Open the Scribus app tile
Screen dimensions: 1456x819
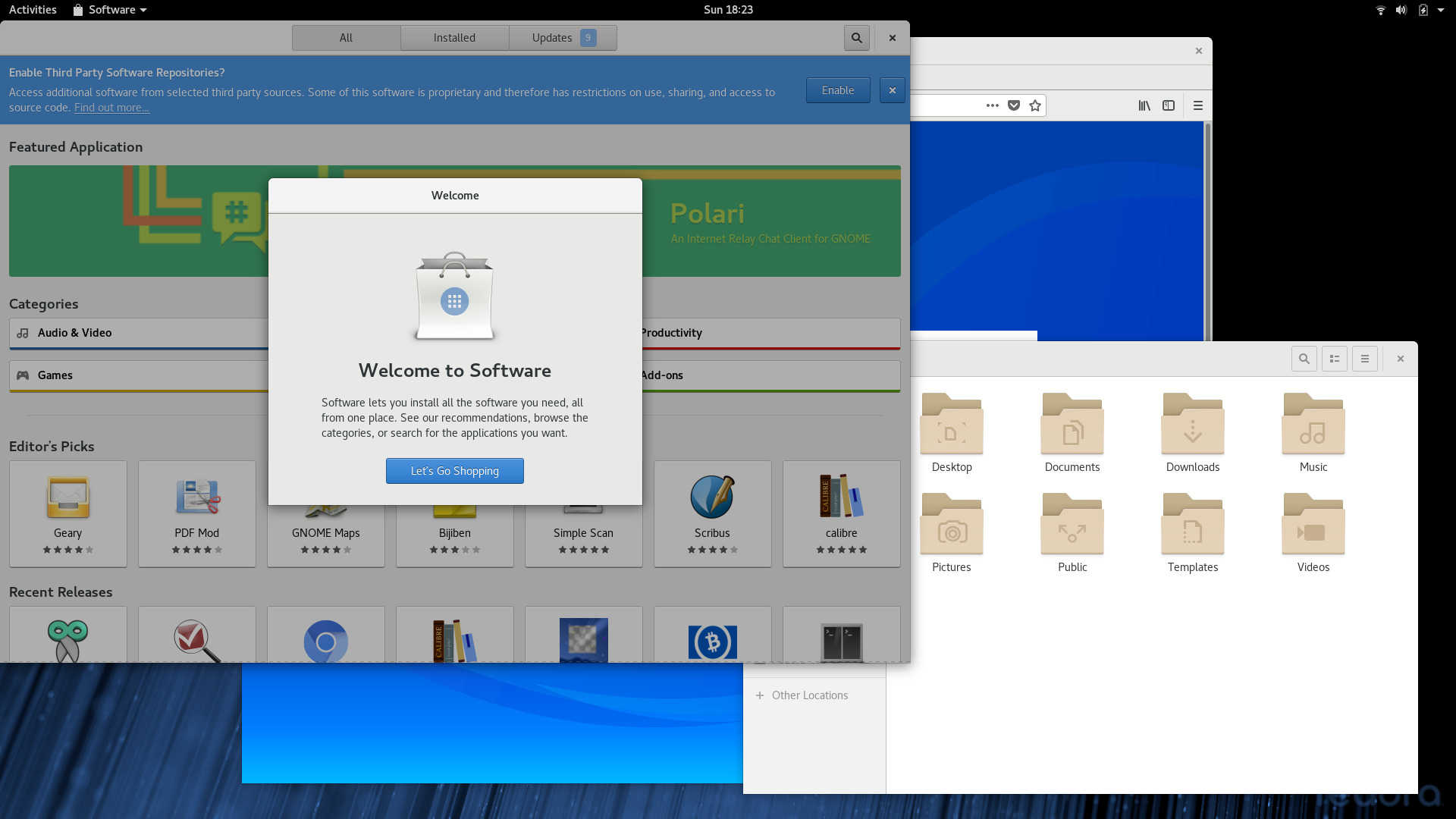713,513
